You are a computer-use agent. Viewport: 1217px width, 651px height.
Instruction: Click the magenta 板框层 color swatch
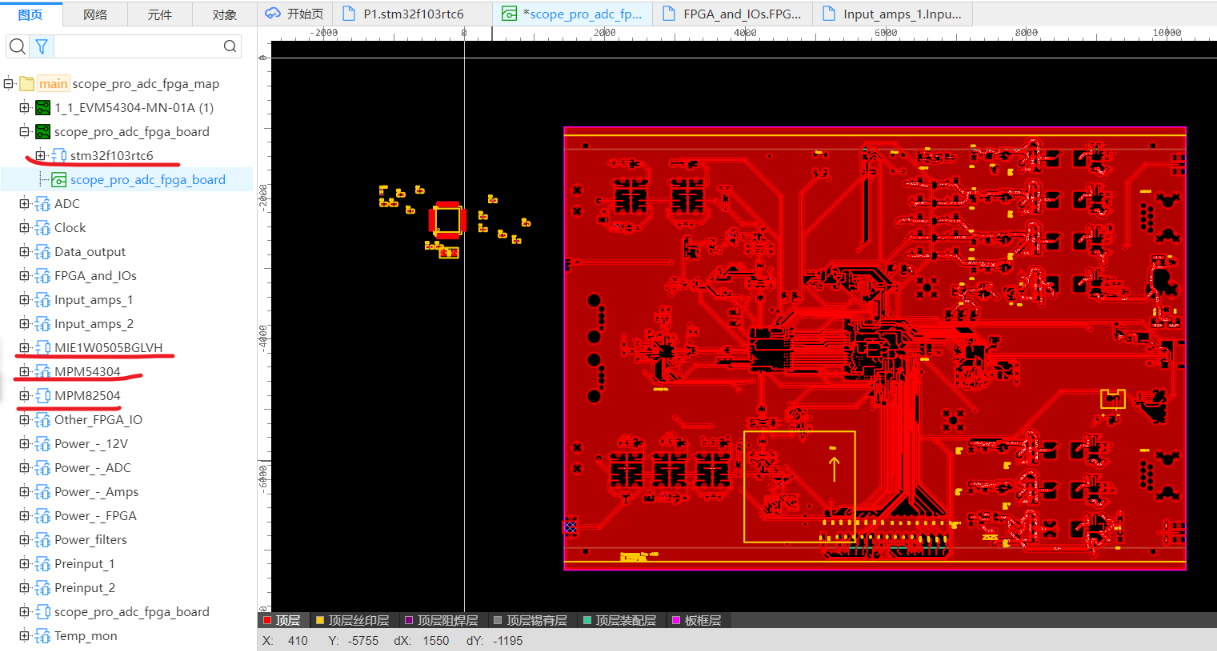coord(676,620)
